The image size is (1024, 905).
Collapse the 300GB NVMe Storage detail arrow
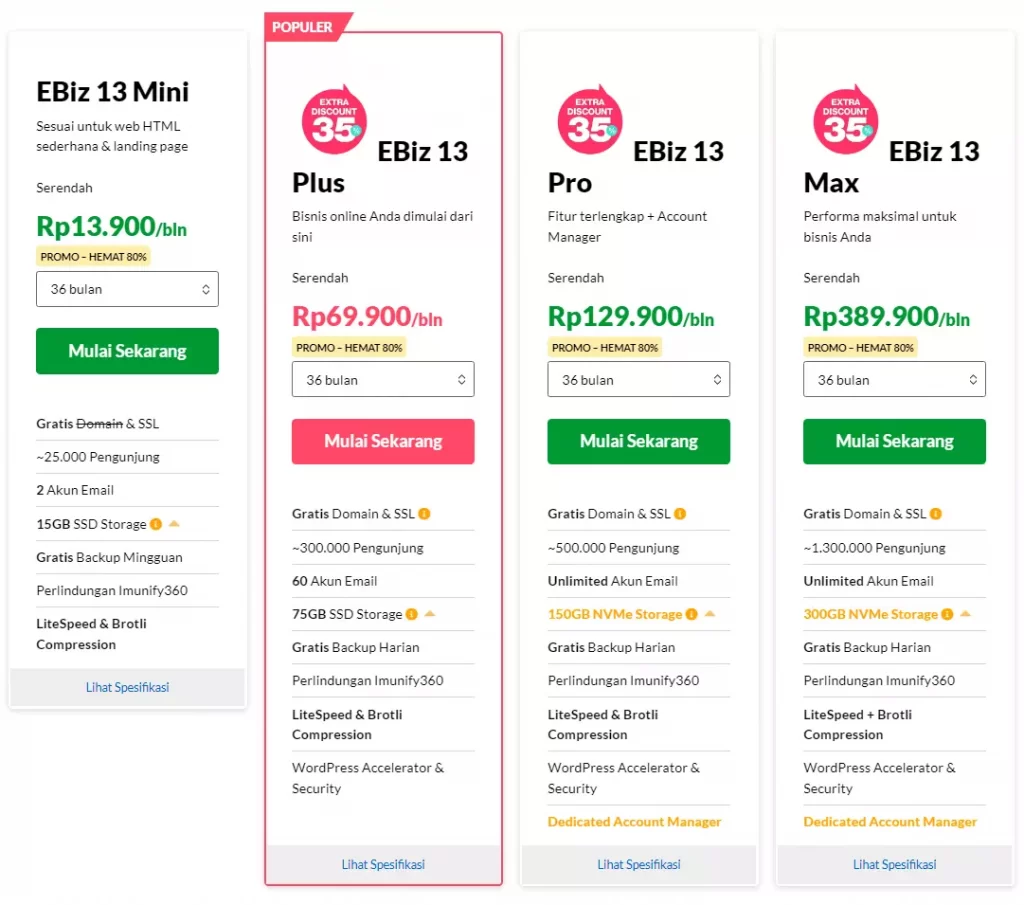[x=964, y=614]
